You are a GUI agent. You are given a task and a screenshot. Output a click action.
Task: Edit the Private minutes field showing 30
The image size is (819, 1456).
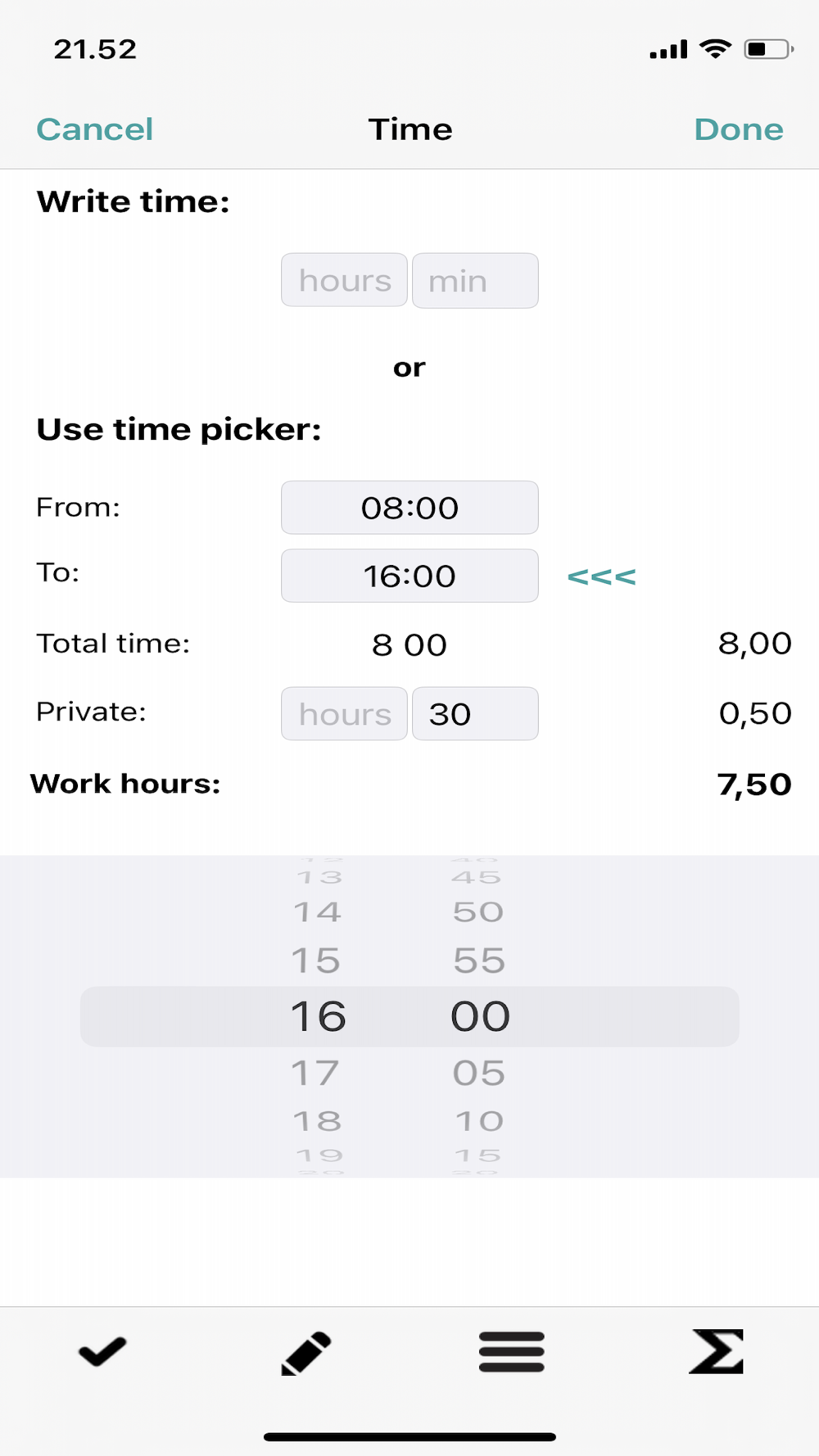click(475, 714)
